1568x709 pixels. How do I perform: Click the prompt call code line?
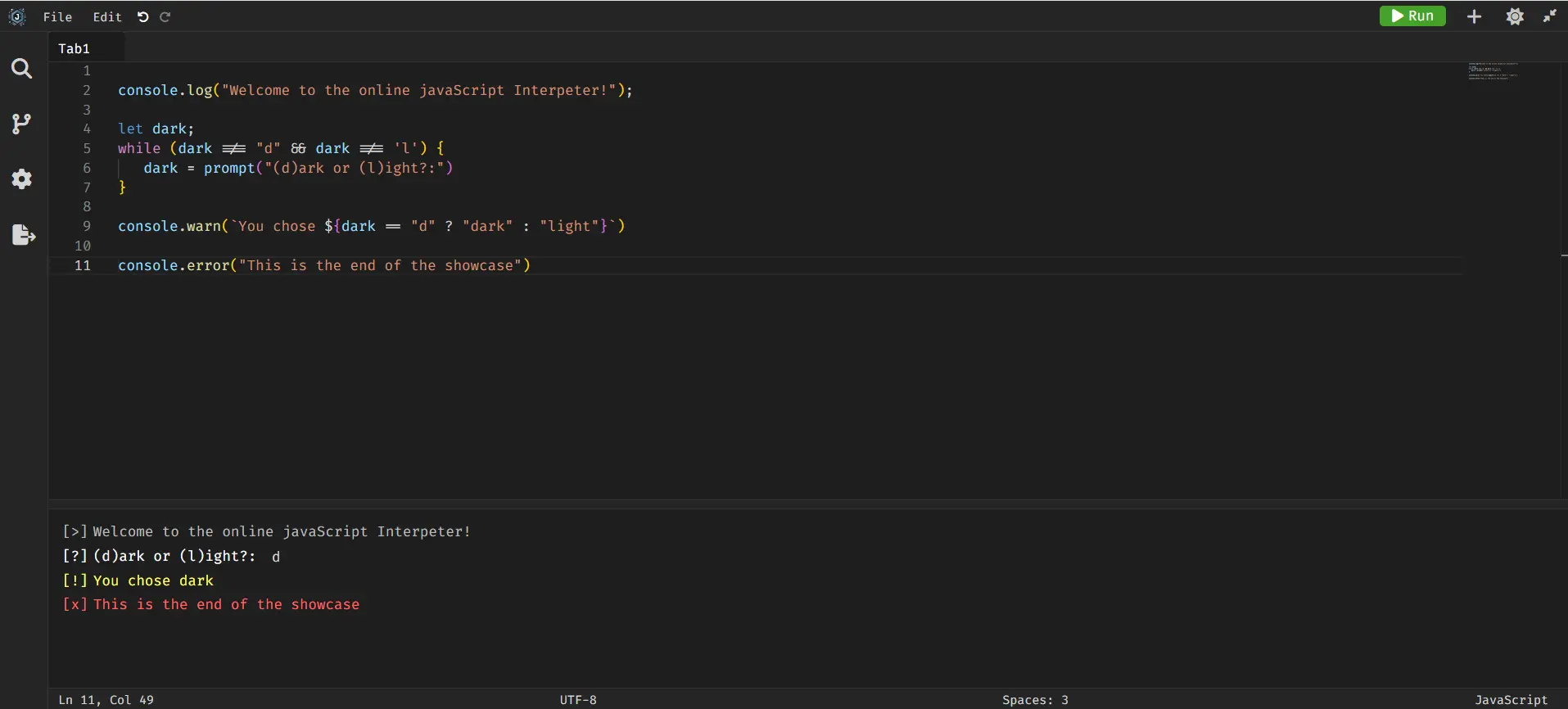click(298, 168)
